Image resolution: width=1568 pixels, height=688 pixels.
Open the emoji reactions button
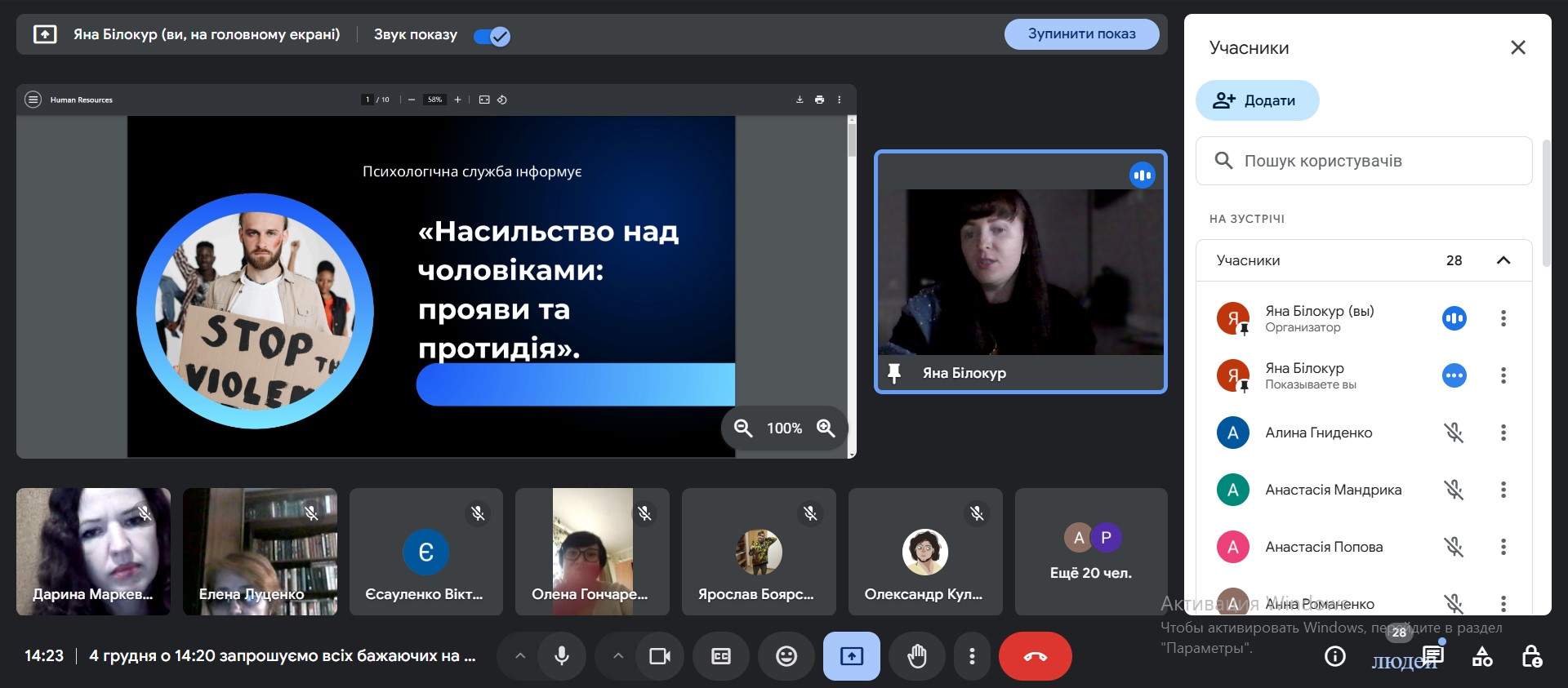point(786,656)
